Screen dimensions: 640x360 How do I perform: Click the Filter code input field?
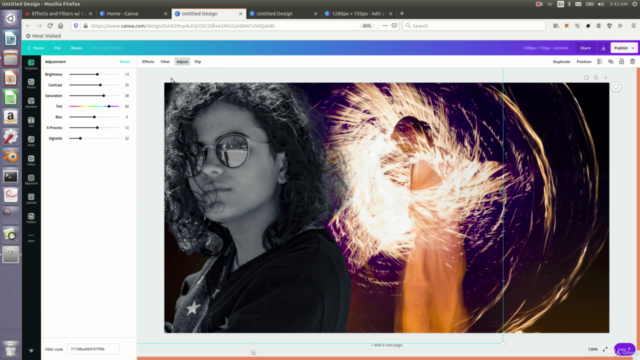coord(93,349)
